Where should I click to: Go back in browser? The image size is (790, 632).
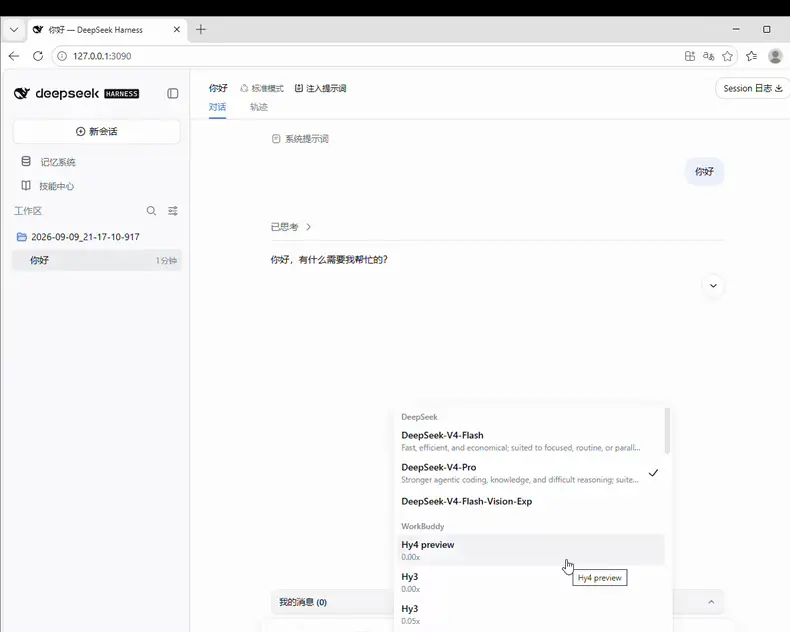coord(14,56)
